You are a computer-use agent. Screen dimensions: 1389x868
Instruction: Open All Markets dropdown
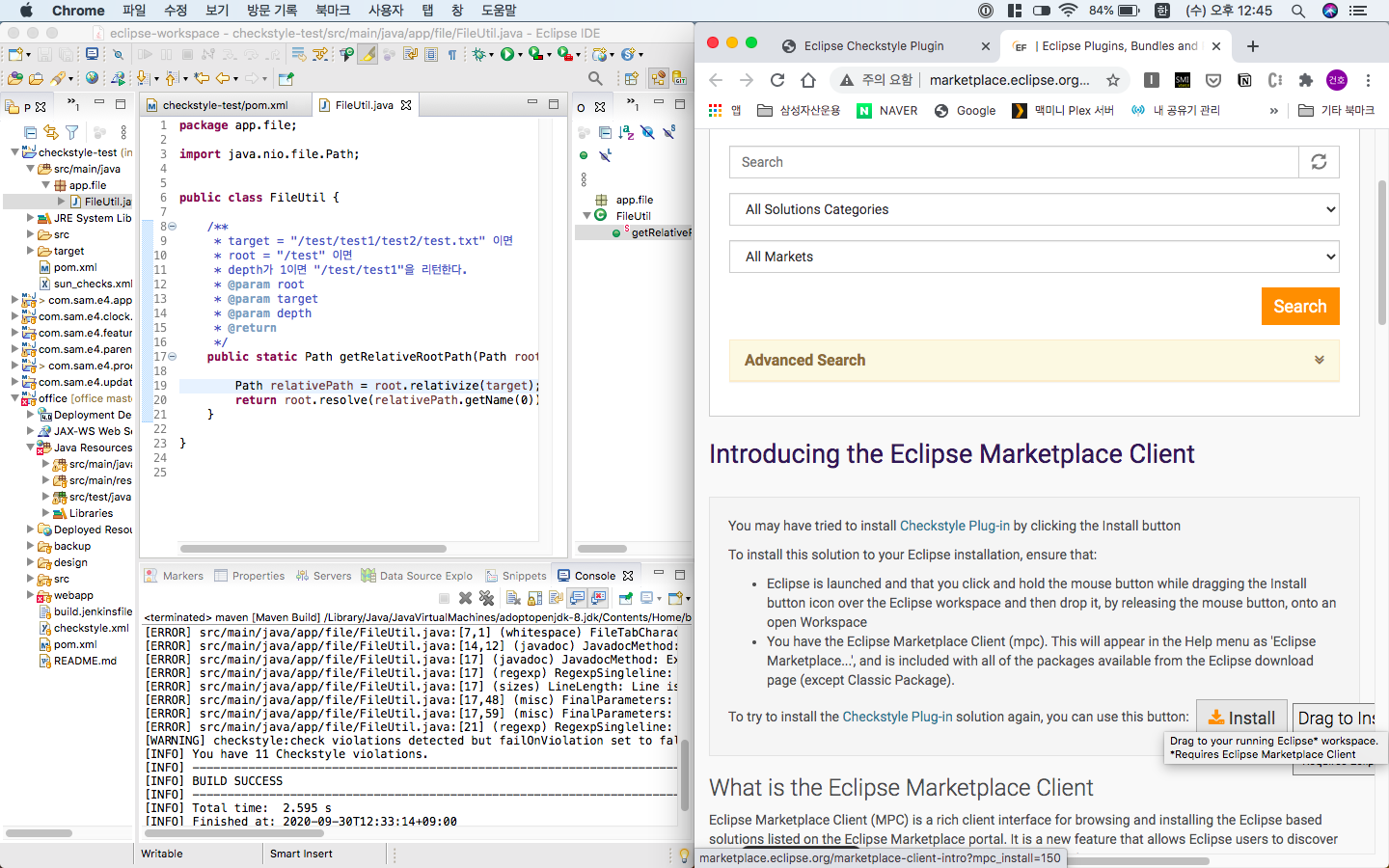[x=1034, y=257]
